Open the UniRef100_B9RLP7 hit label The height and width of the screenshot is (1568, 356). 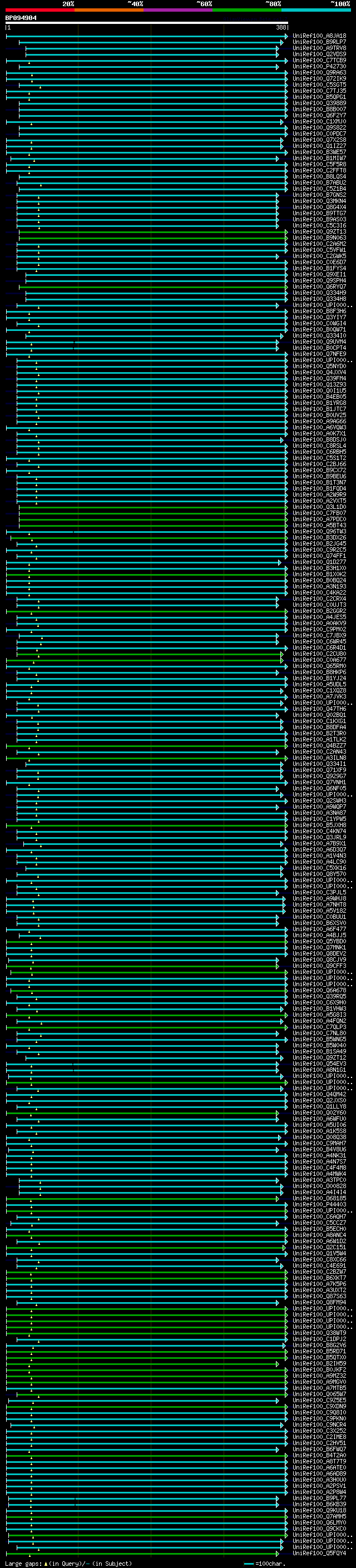319,42
